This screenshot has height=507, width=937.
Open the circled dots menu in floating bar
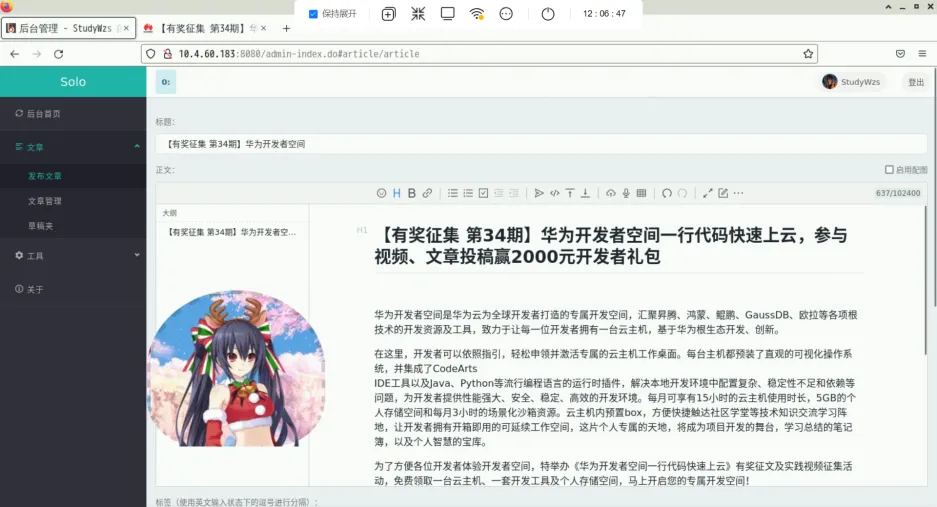coord(506,14)
